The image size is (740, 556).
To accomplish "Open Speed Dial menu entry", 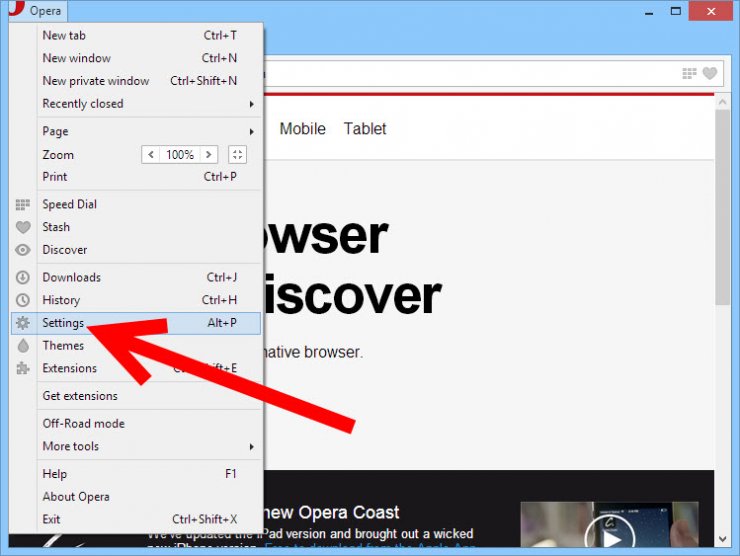I will click(150, 204).
